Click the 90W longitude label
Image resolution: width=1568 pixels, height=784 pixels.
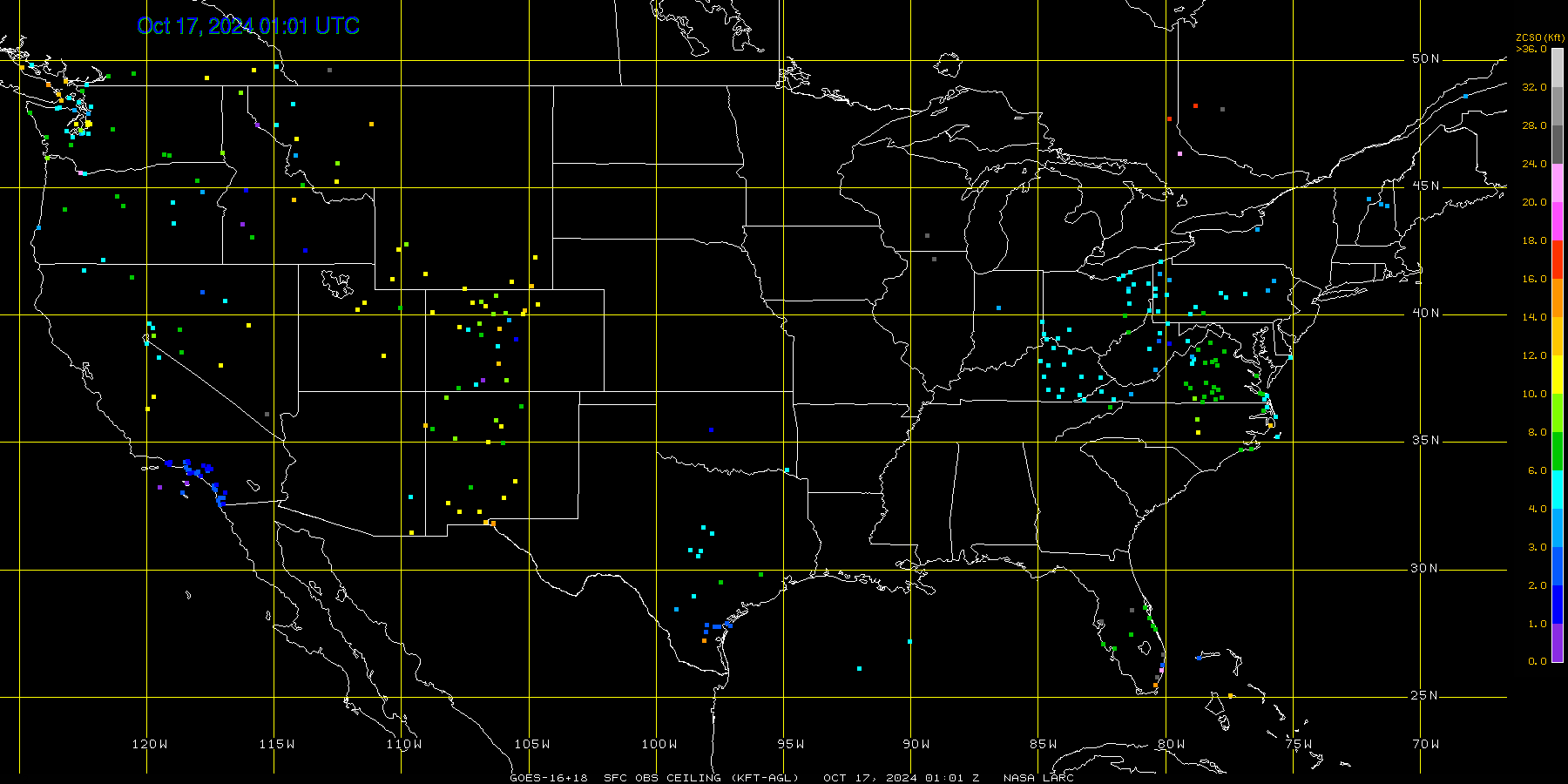pos(916,744)
